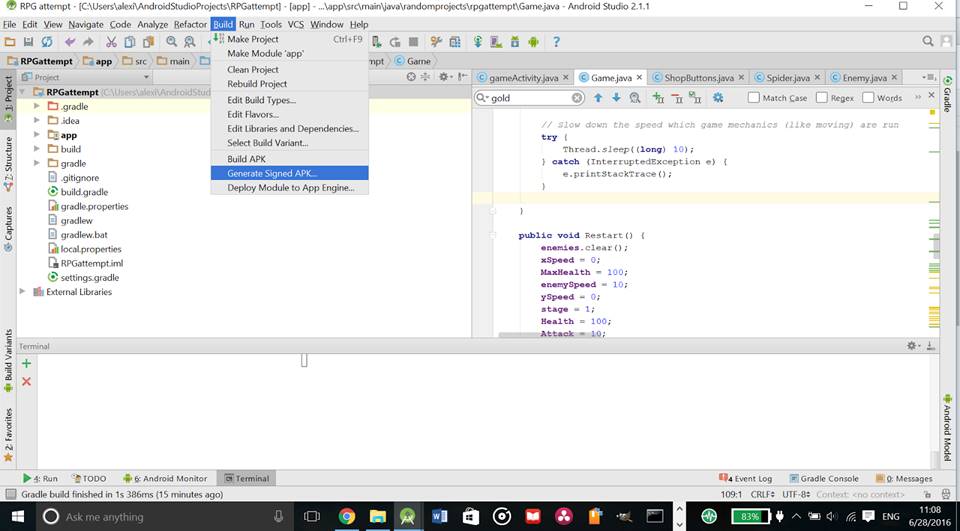Open the TODO tool window
This screenshot has width=960, height=531.
point(89,478)
